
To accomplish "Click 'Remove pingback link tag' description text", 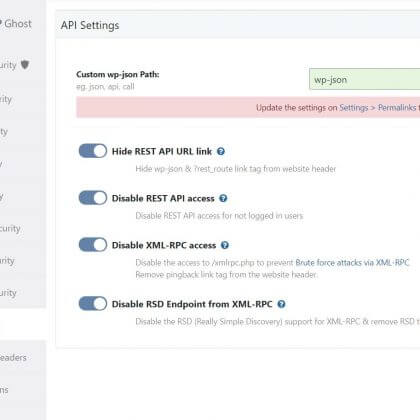I will click(227, 275).
